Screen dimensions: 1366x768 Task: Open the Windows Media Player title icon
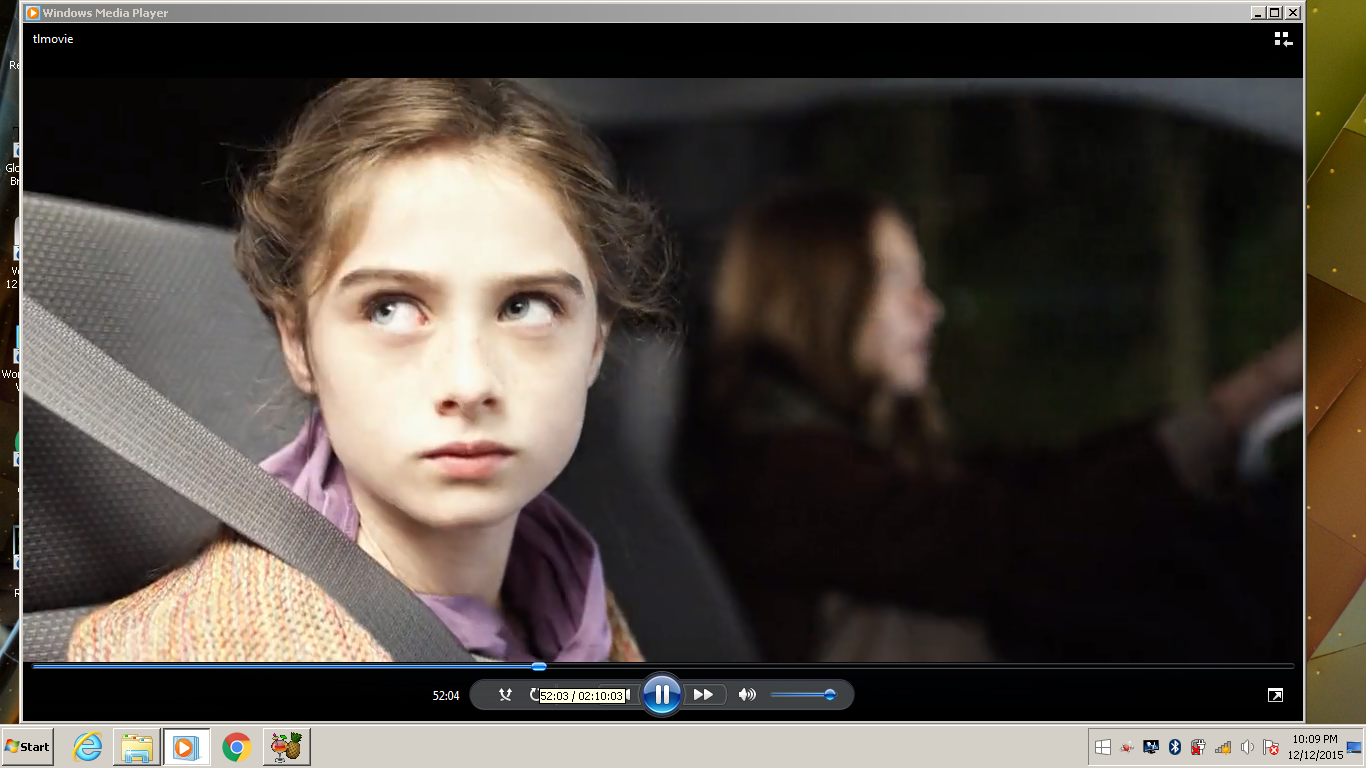(x=33, y=13)
